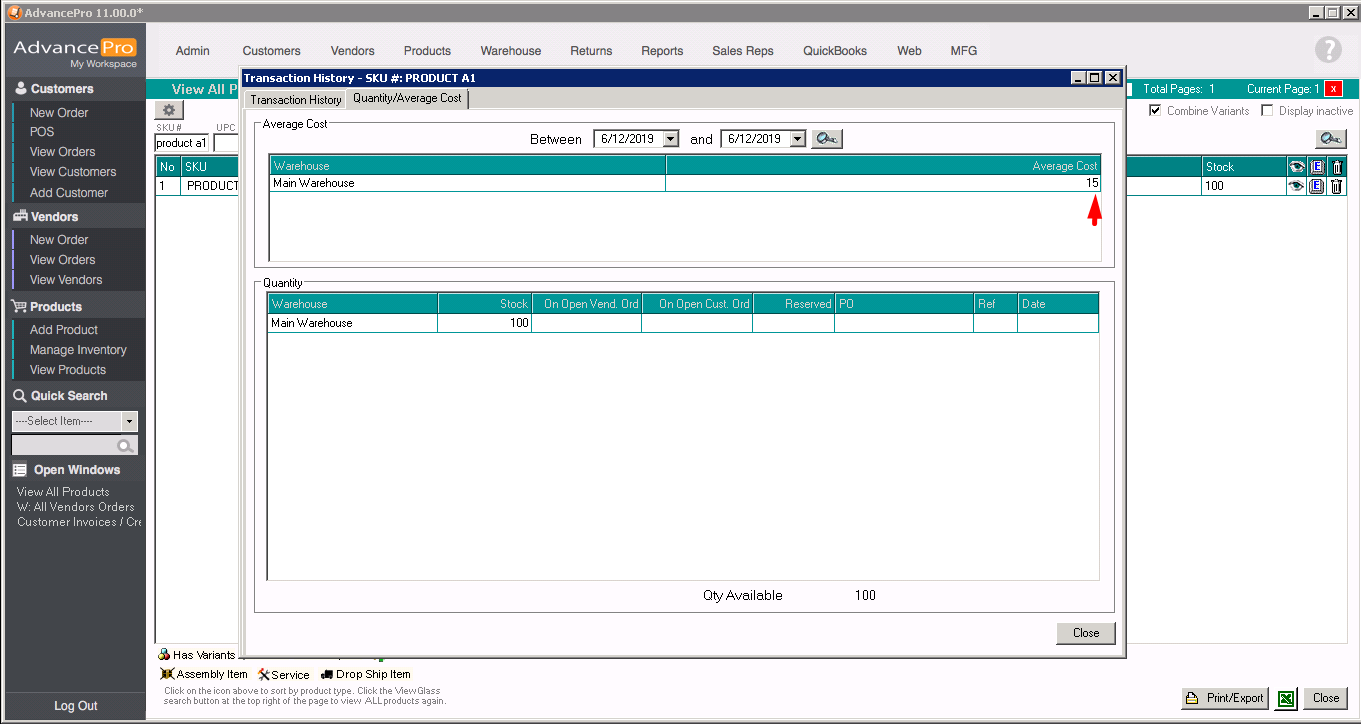Sort by Service product type icon
1361x724 pixels.
click(264, 675)
